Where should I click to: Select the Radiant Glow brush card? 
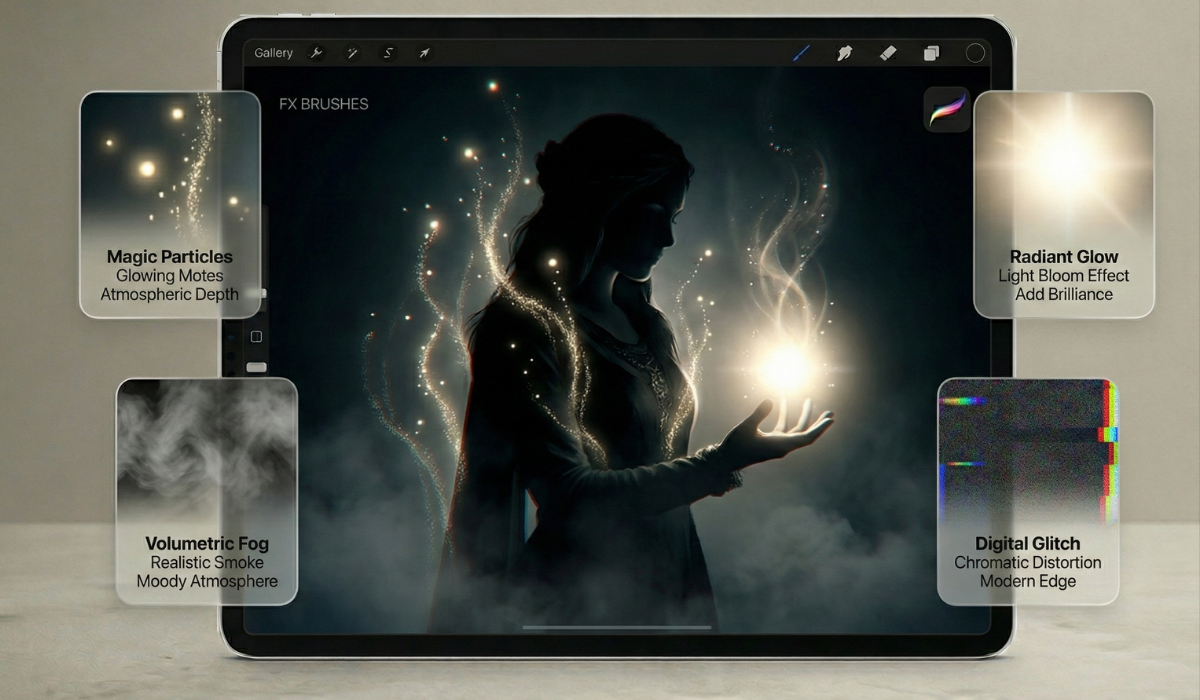click(x=1063, y=204)
